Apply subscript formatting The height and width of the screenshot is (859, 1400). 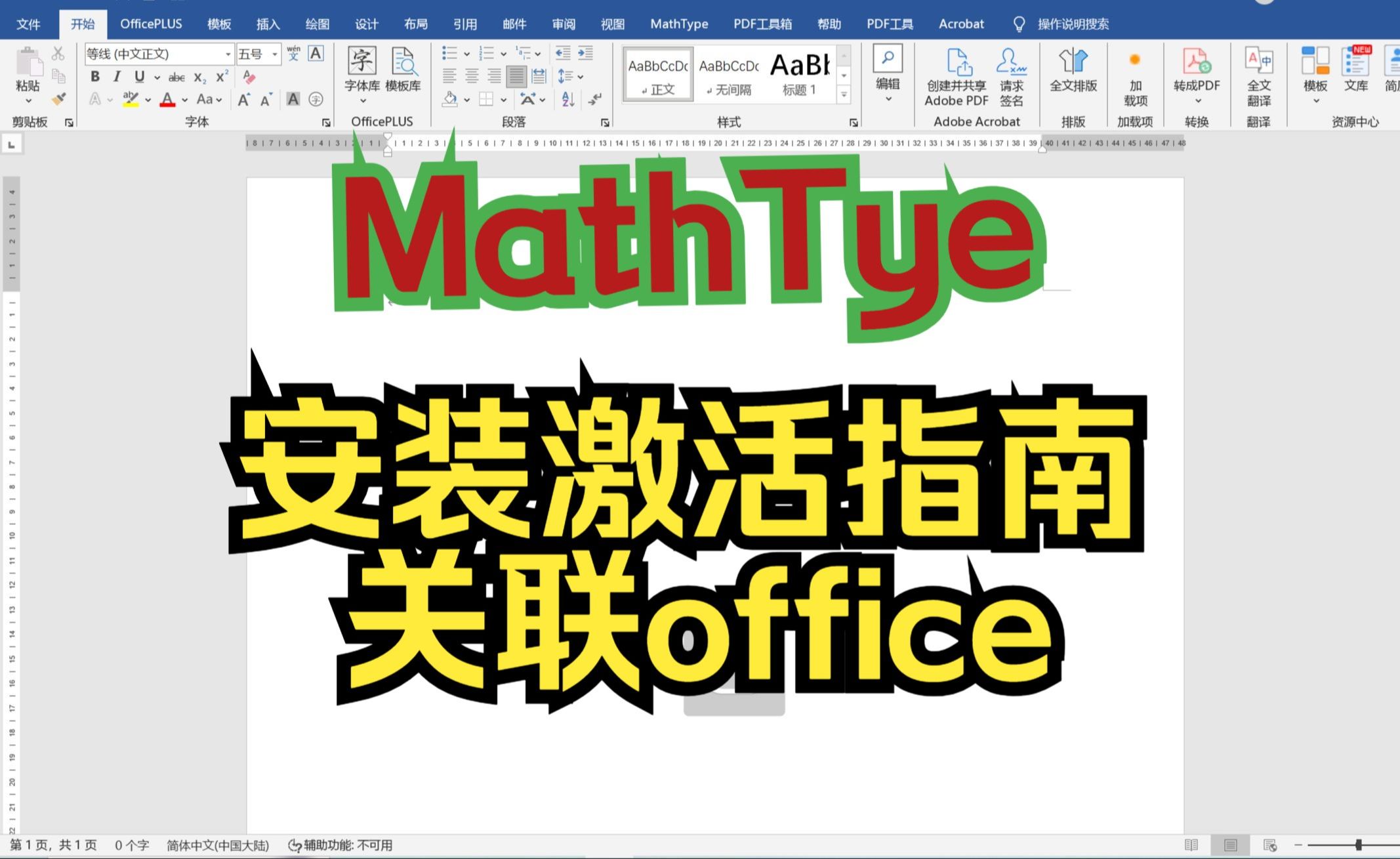coord(200,77)
